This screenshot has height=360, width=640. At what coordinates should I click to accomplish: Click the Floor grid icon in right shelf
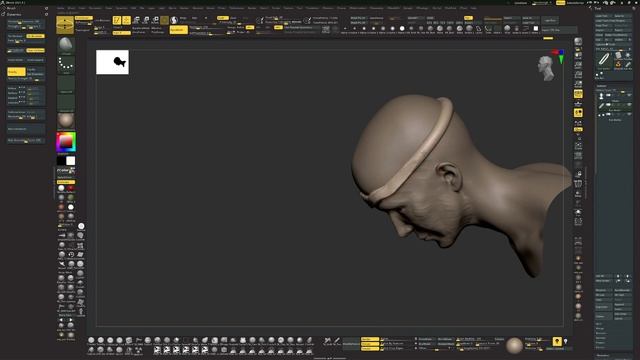point(578,104)
